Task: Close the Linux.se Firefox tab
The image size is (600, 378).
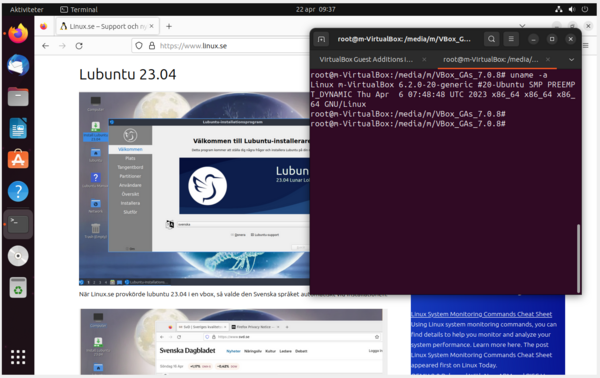Action: (152, 26)
